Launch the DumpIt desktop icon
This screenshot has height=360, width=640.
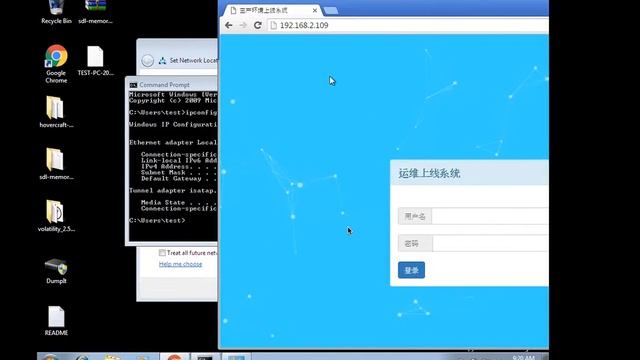56,271
